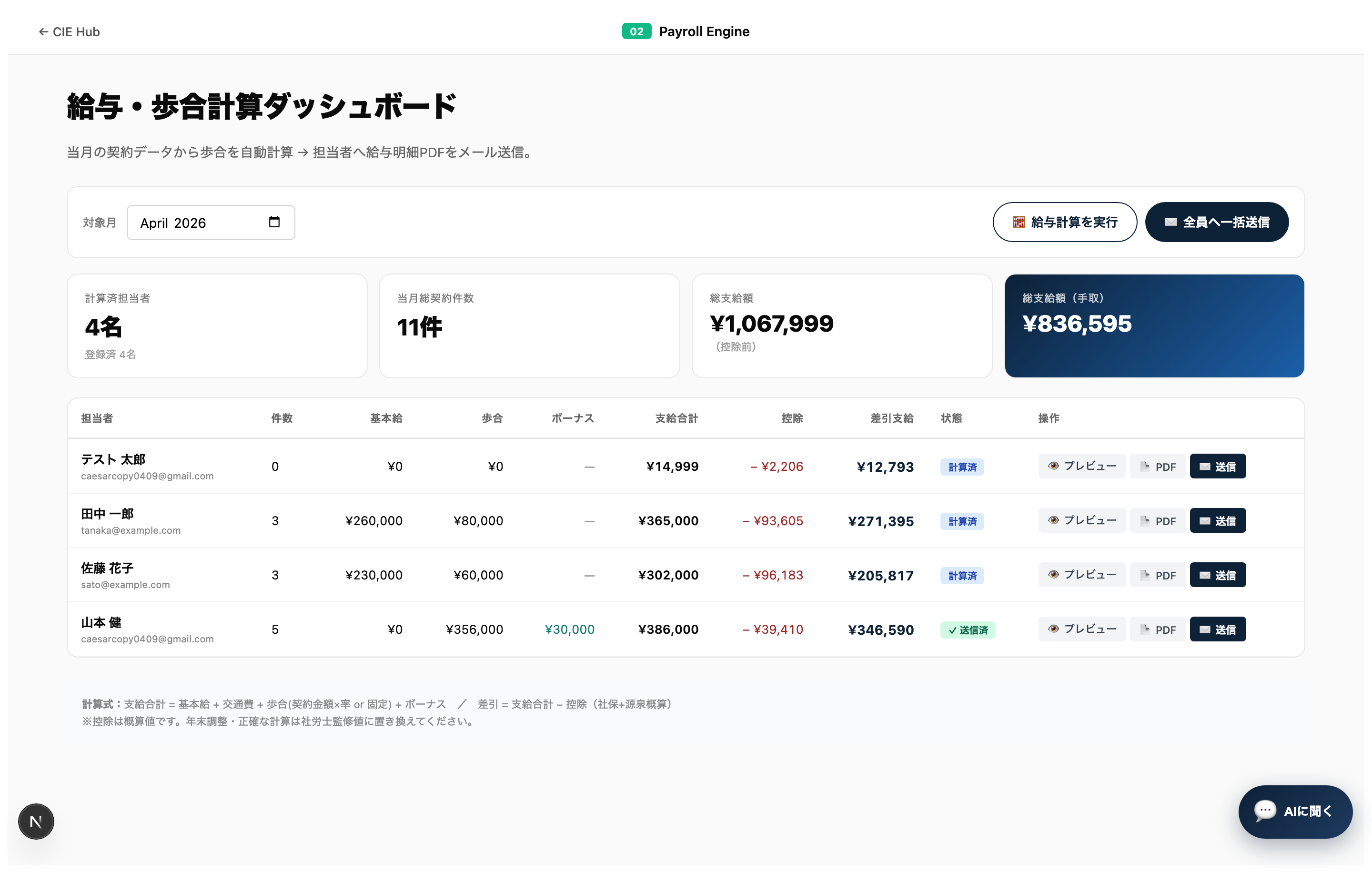Screen dimensions: 1372x873
Task: Click the 計算済 status badge for 佐藤 花子
Action: tap(962, 576)
